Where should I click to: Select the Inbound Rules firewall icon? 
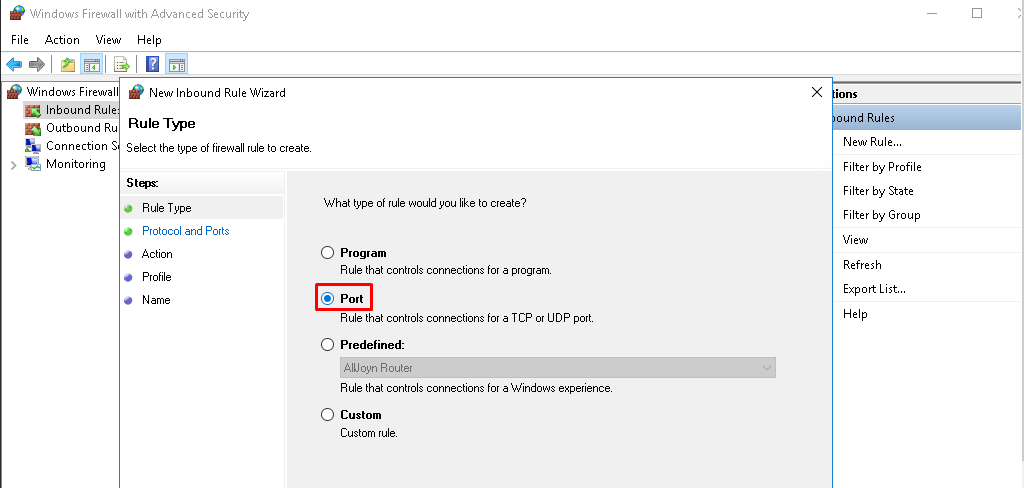coord(33,110)
